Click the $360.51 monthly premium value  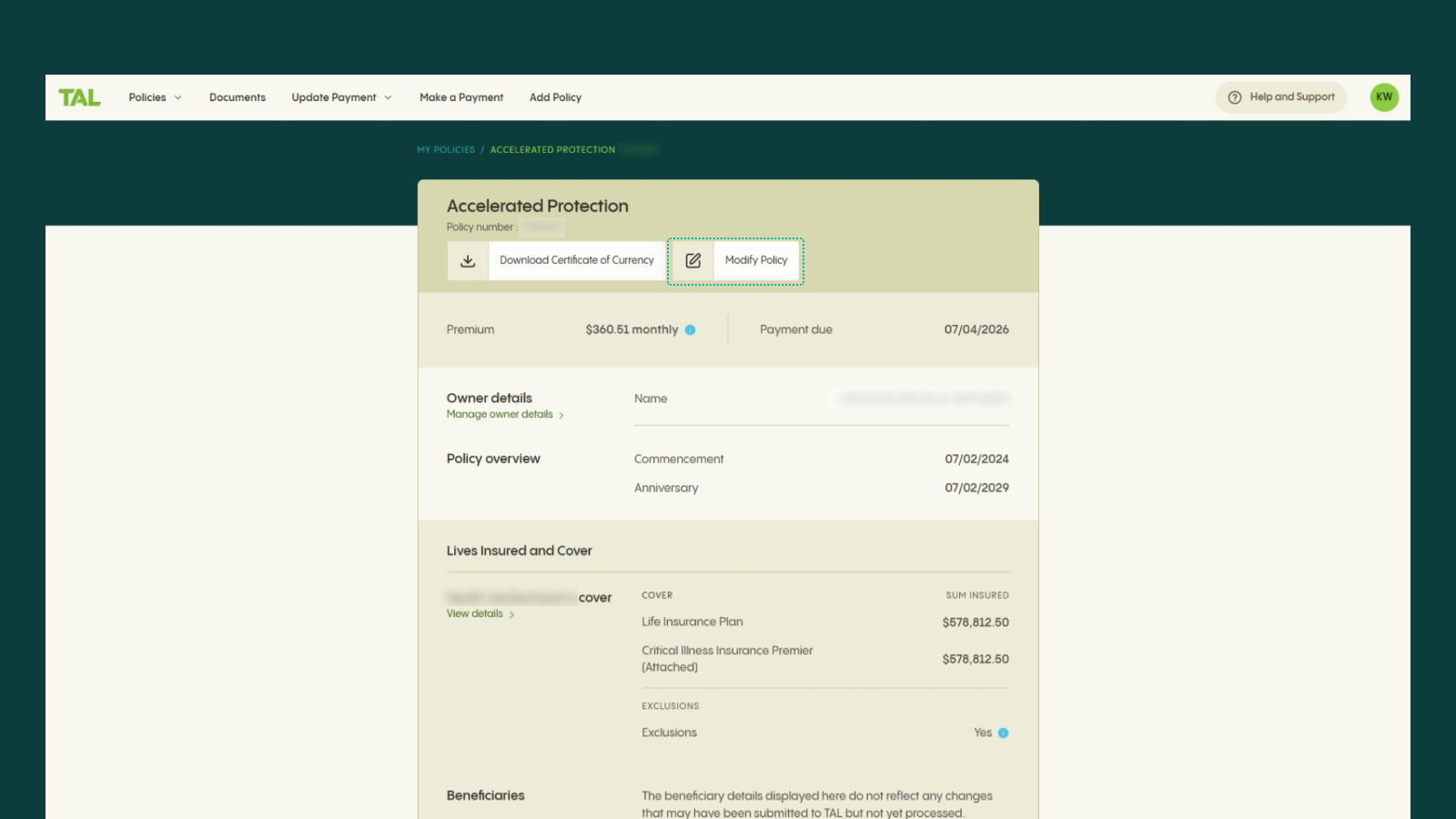(632, 329)
